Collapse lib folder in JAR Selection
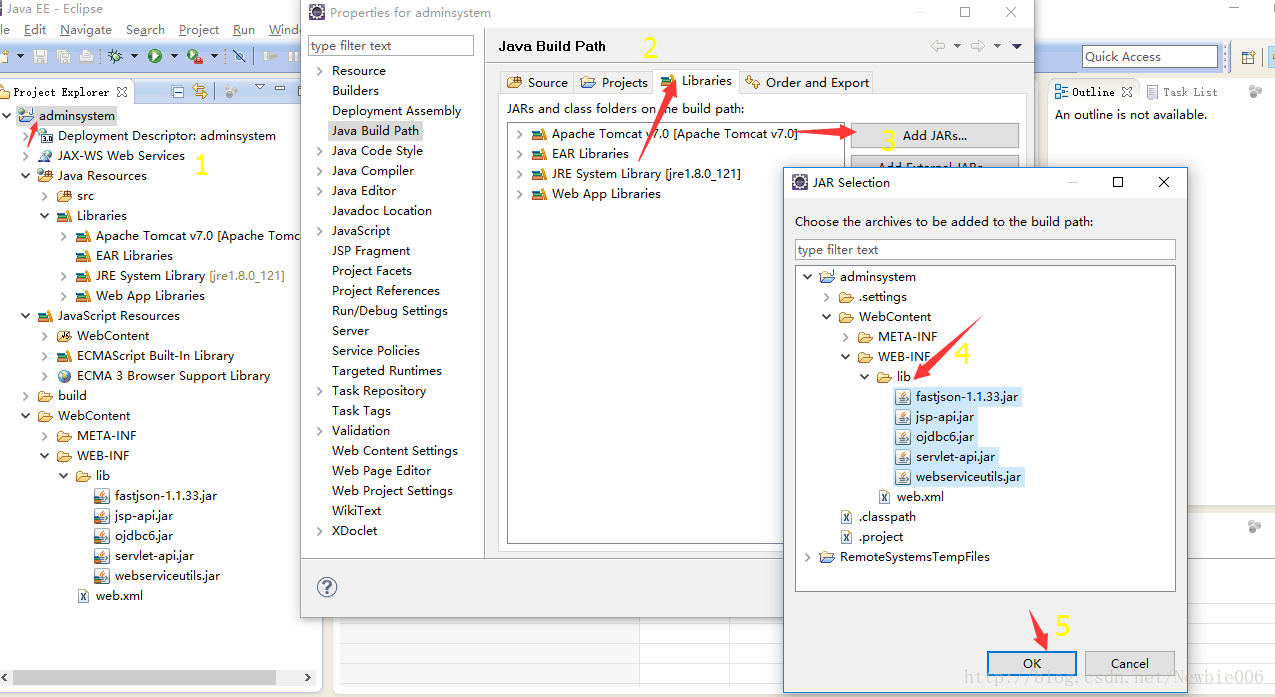 (x=865, y=377)
